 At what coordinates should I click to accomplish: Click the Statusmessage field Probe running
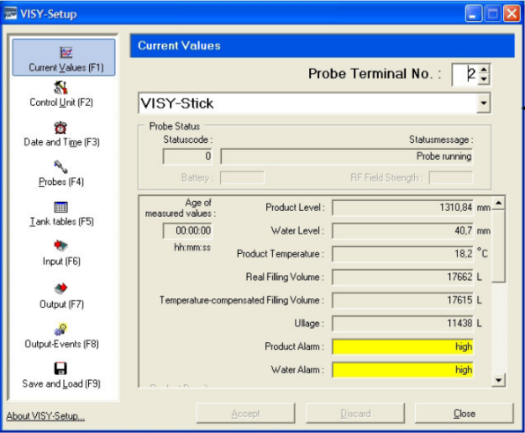click(347, 156)
